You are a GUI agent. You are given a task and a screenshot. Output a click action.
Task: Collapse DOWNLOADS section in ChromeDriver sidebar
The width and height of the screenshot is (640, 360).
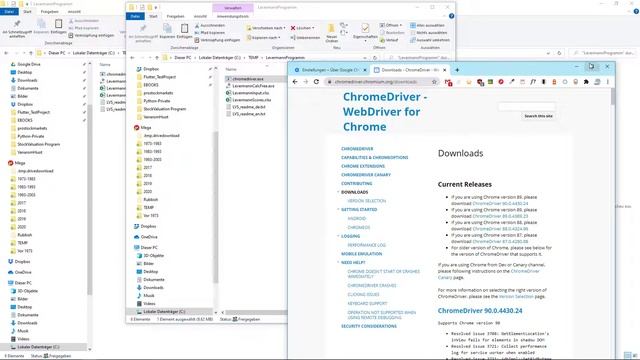pyautogui.click(x=338, y=192)
